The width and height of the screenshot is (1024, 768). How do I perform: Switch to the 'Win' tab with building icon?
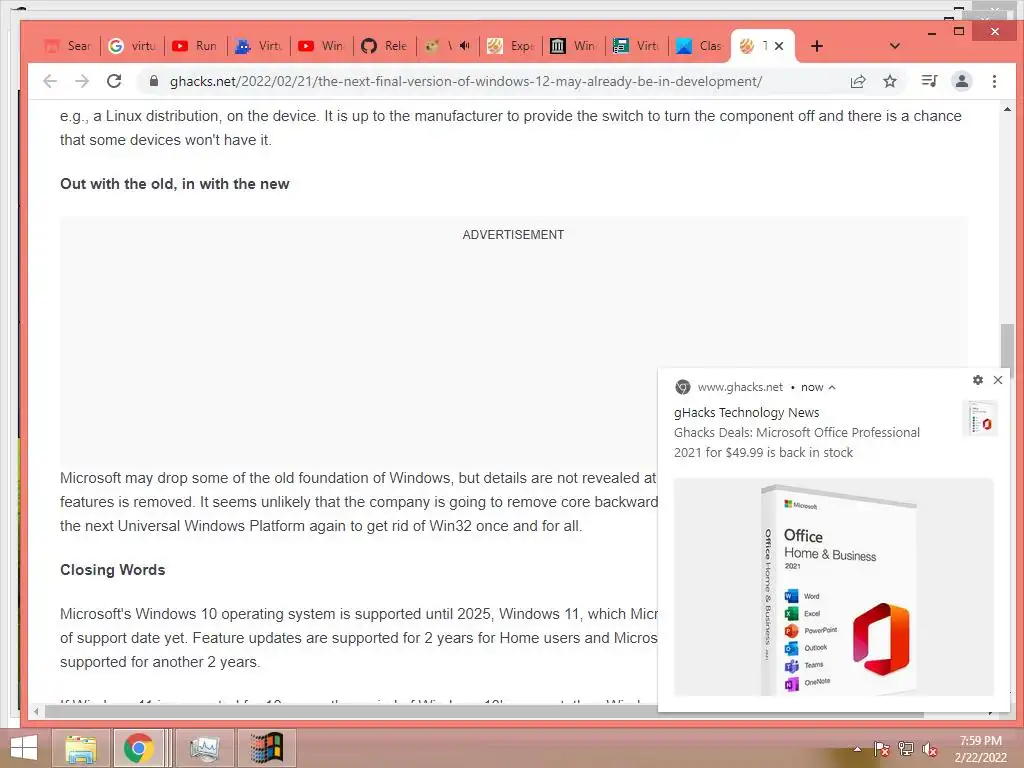(573, 46)
